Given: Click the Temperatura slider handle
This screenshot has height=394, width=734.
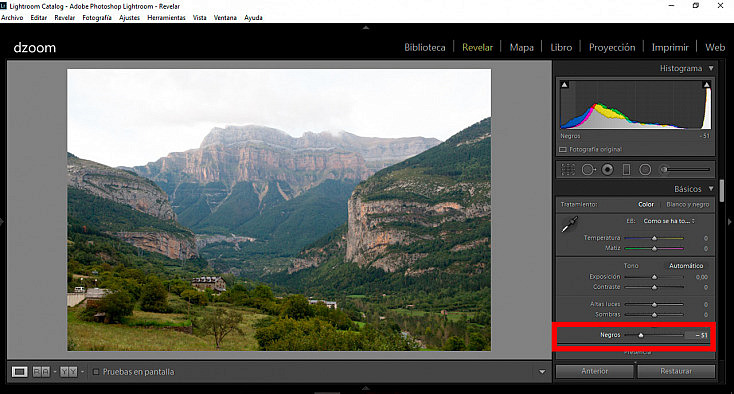Looking at the screenshot, I should click(x=654, y=238).
